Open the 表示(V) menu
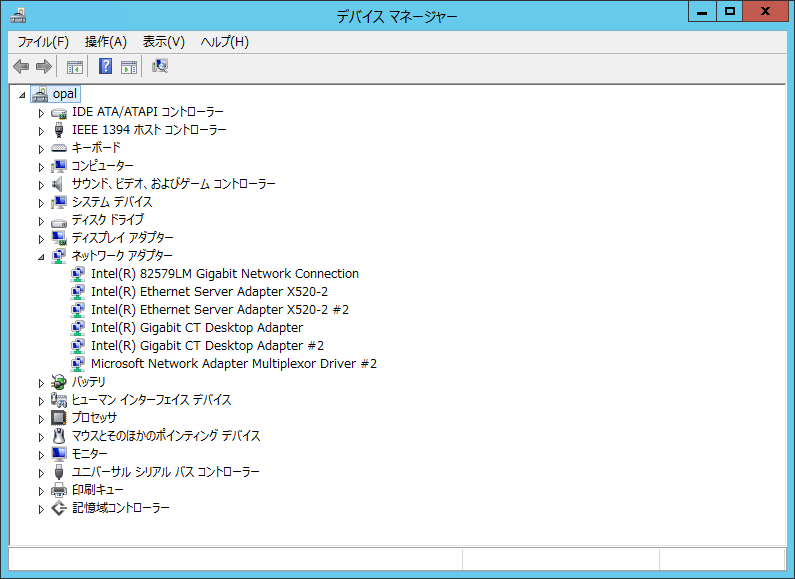The image size is (795, 579). (x=163, y=42)
